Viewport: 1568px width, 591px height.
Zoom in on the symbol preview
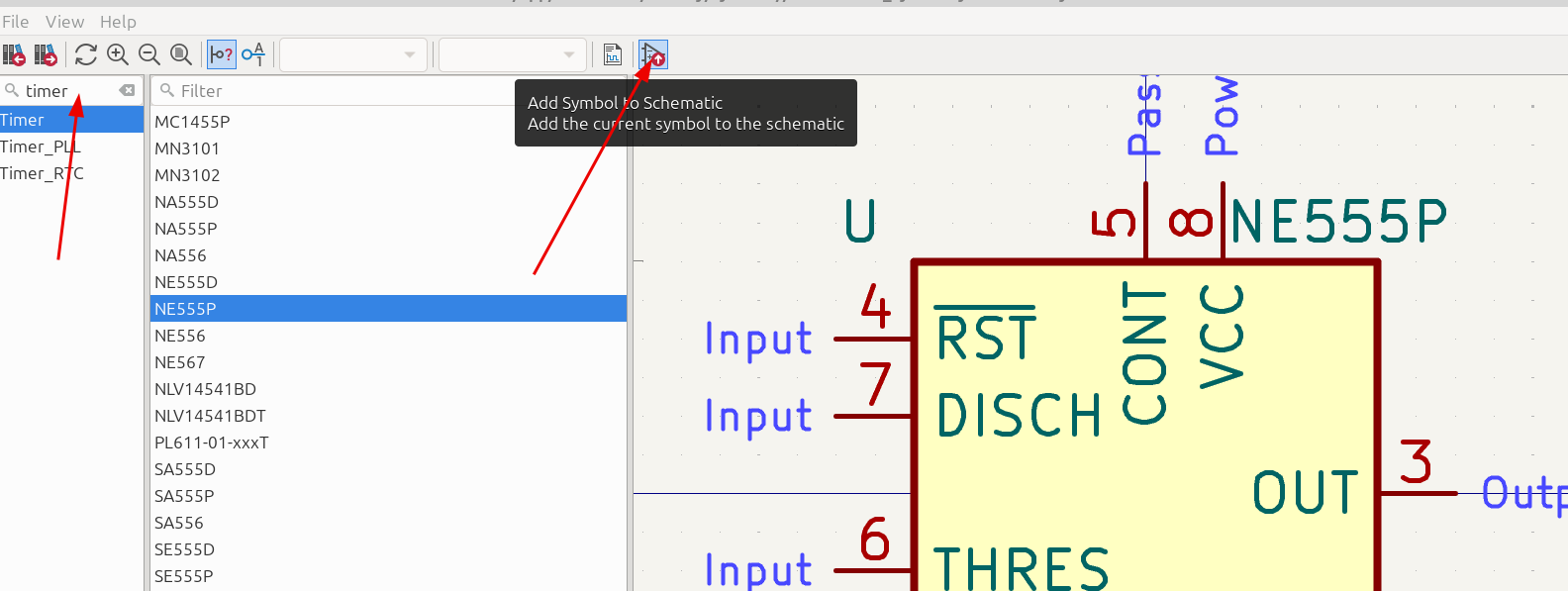click(118, 54)
